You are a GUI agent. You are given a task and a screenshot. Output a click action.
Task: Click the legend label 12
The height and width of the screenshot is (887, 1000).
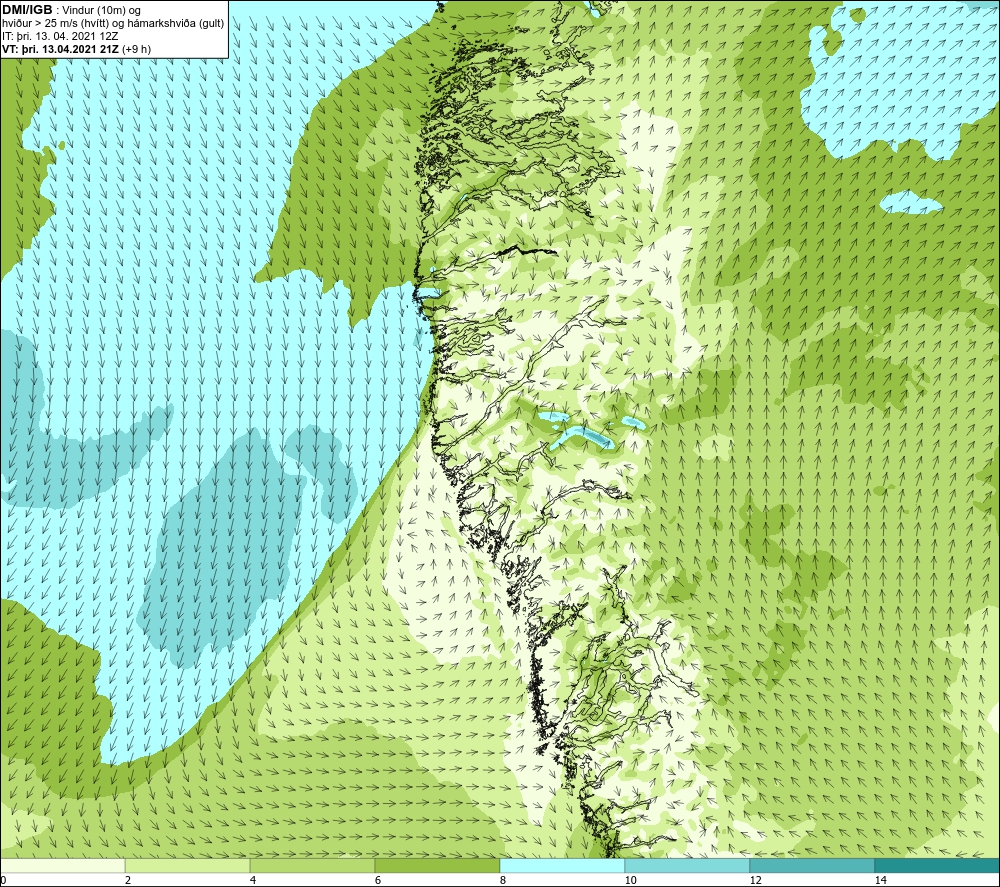click(x=755, y=881)
